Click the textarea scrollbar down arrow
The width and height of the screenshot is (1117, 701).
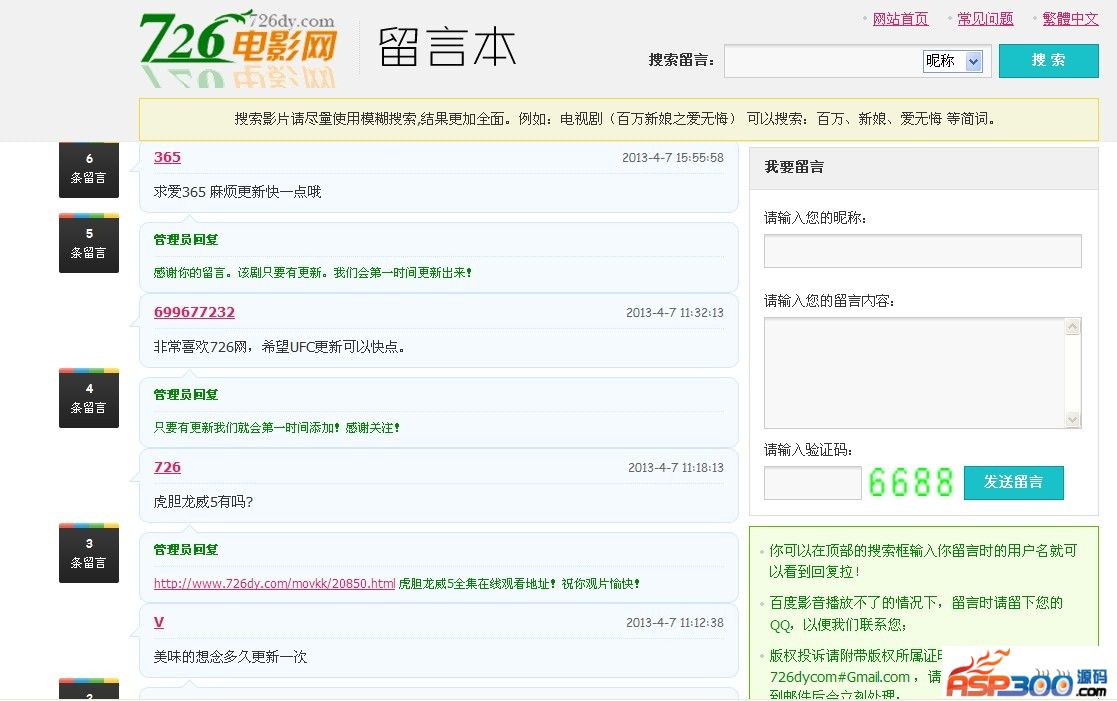pos(1073,420)
